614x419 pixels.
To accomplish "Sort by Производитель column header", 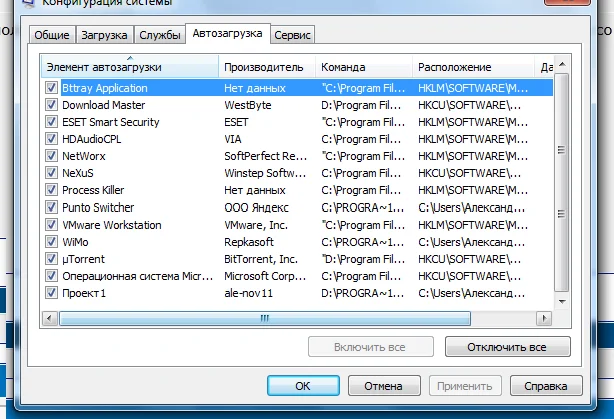I will click(x=267, y=67).
